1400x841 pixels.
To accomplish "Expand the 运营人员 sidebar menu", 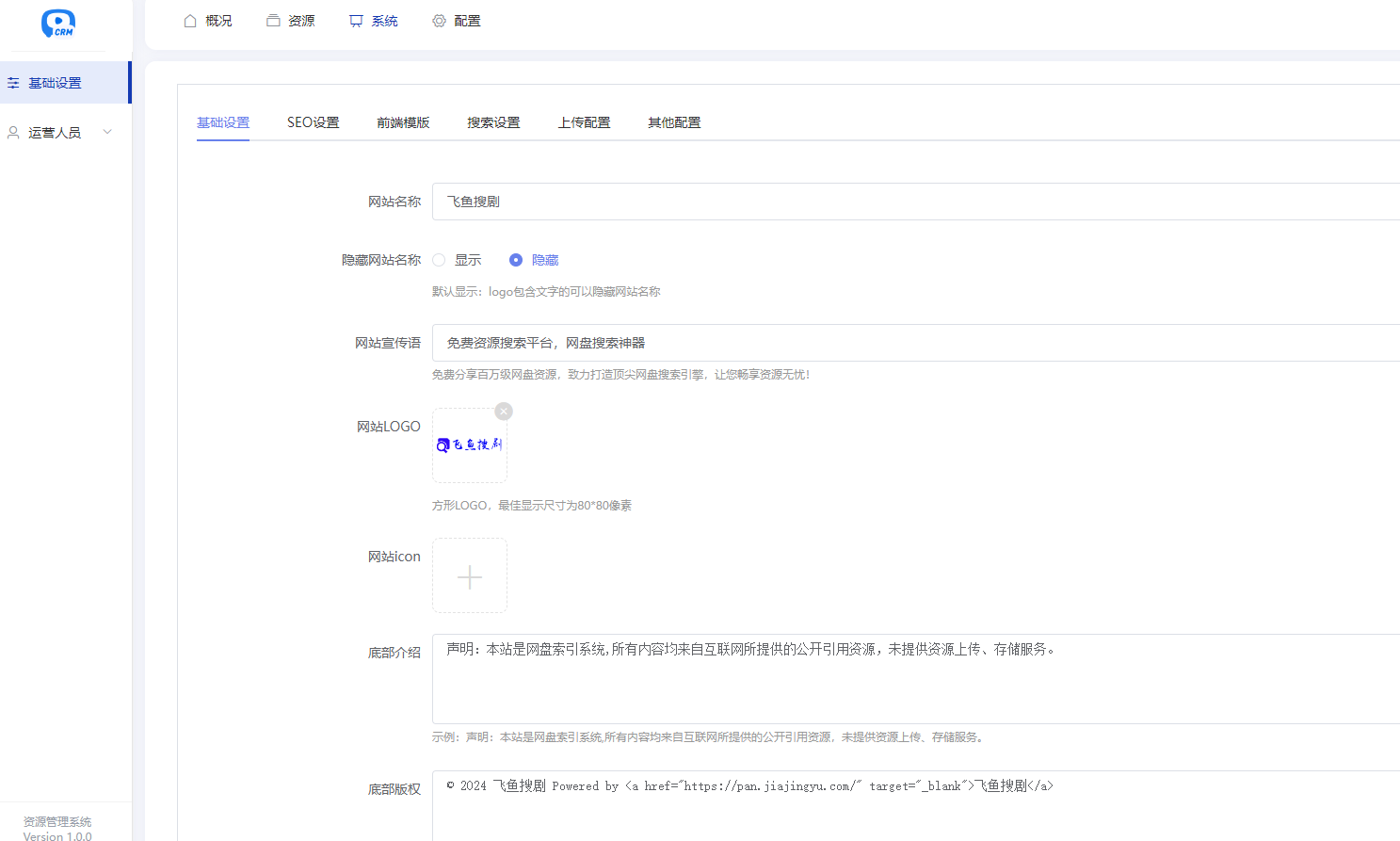I will [107, 132].
